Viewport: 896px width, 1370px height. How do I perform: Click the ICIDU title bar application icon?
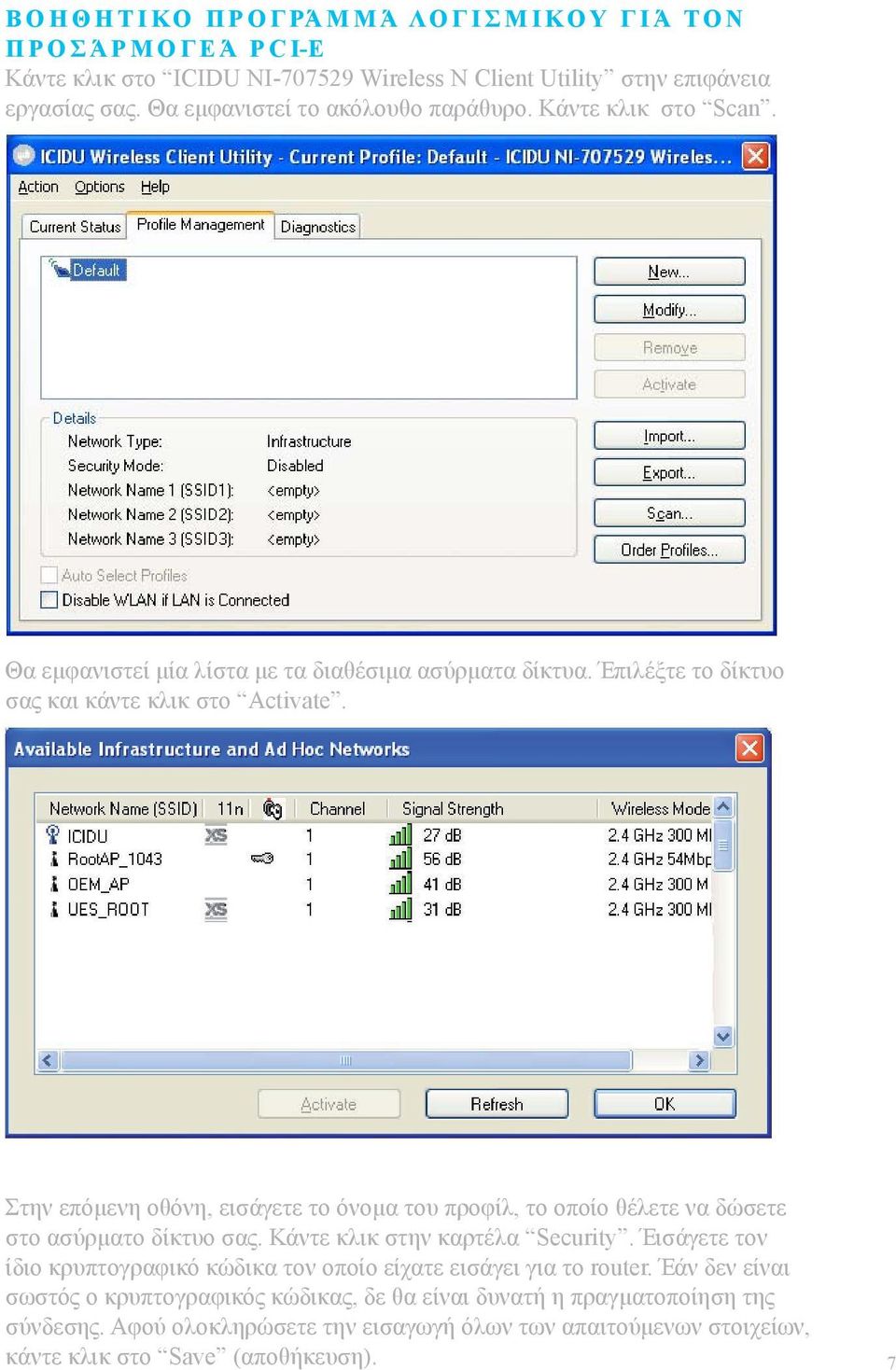point(24,156)
